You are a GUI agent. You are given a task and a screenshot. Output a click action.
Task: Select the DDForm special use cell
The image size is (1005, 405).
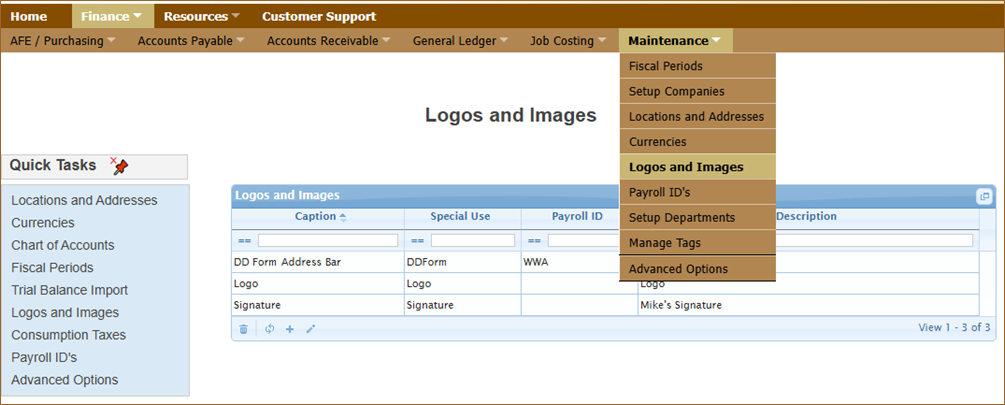tap(463, 262)
